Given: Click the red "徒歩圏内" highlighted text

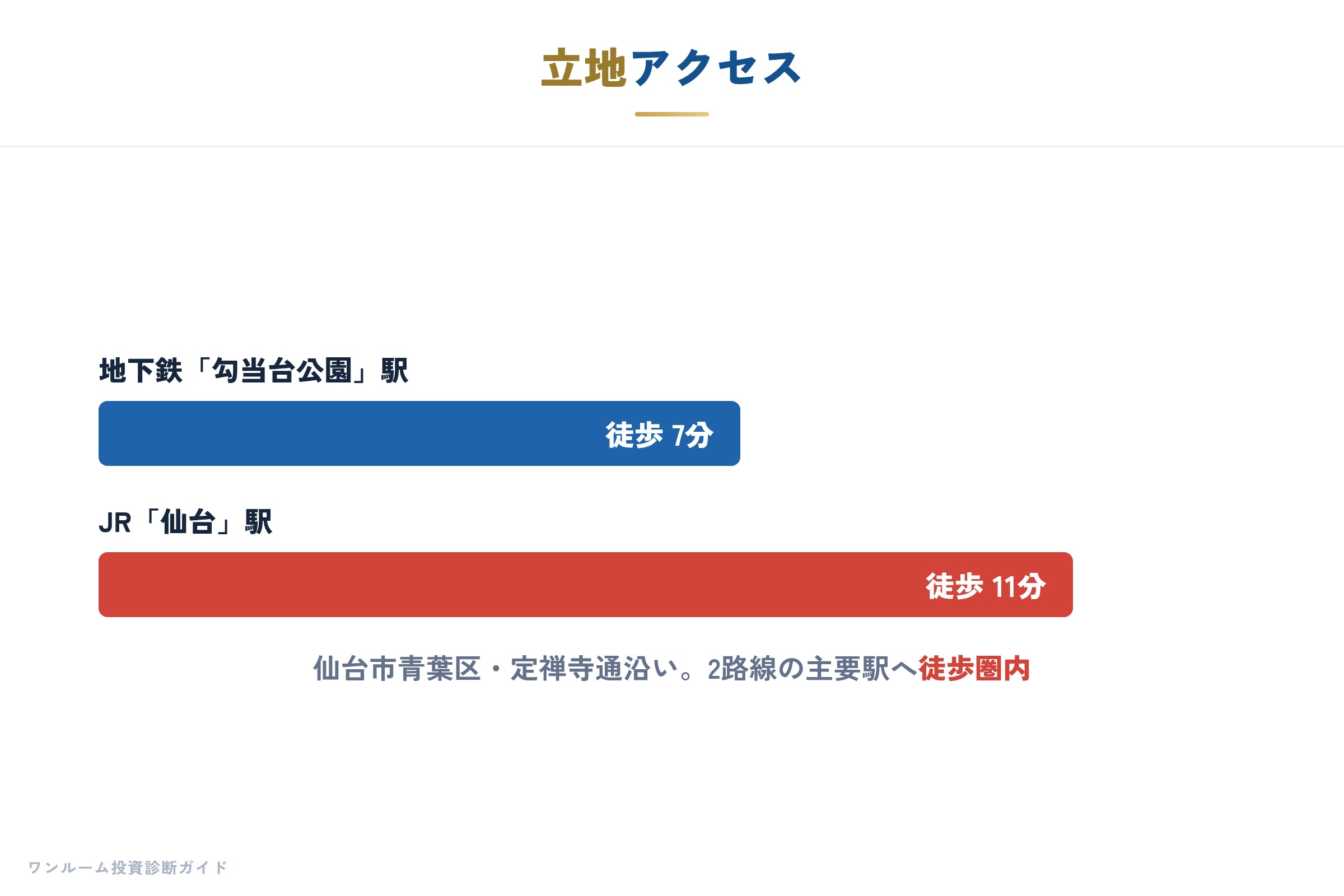Looking at the screenshot, I should 974,669.
